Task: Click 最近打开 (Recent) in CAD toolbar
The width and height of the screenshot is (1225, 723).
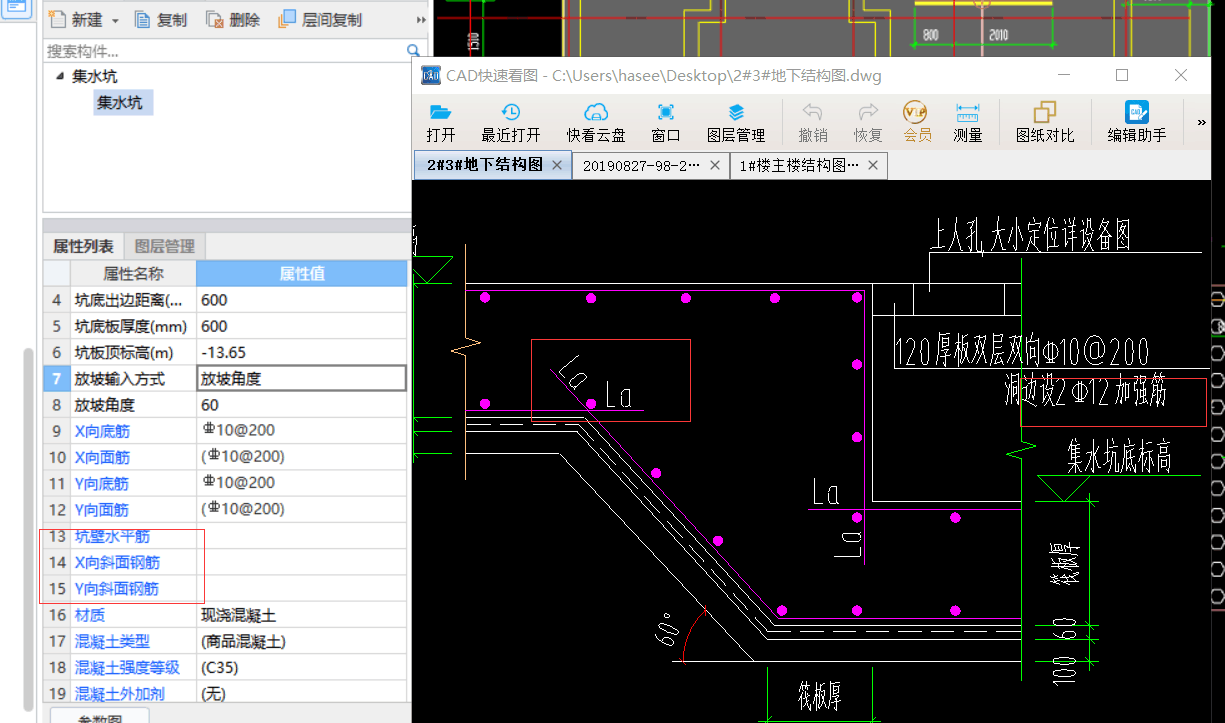Action: (x=511, y=122)
